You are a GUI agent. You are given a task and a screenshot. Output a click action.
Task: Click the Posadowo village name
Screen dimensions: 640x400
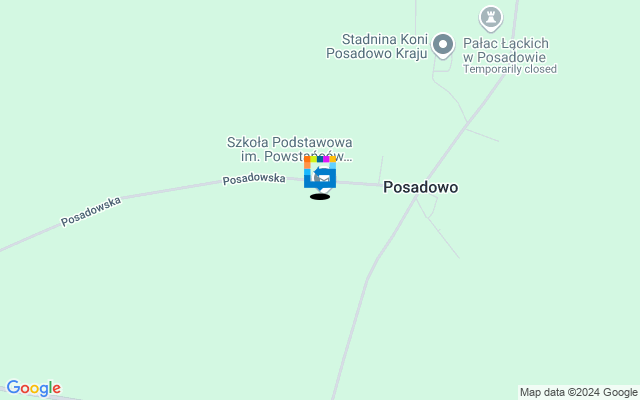[420, 187]
